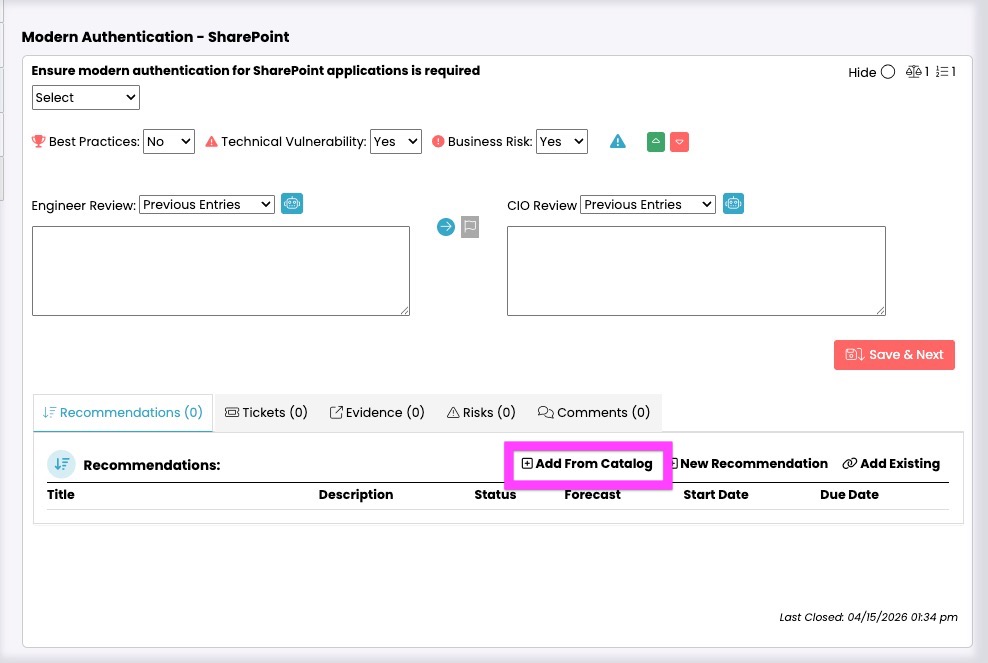The width and height of the screenshot is (988, 663).
Task: Toggle the Hide radio button
Action: pos(888,72)
